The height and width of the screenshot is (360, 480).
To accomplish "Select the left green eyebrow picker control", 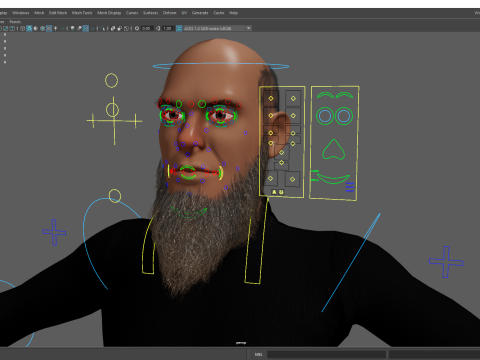I will pyautogui.click(x=325, y=95).
